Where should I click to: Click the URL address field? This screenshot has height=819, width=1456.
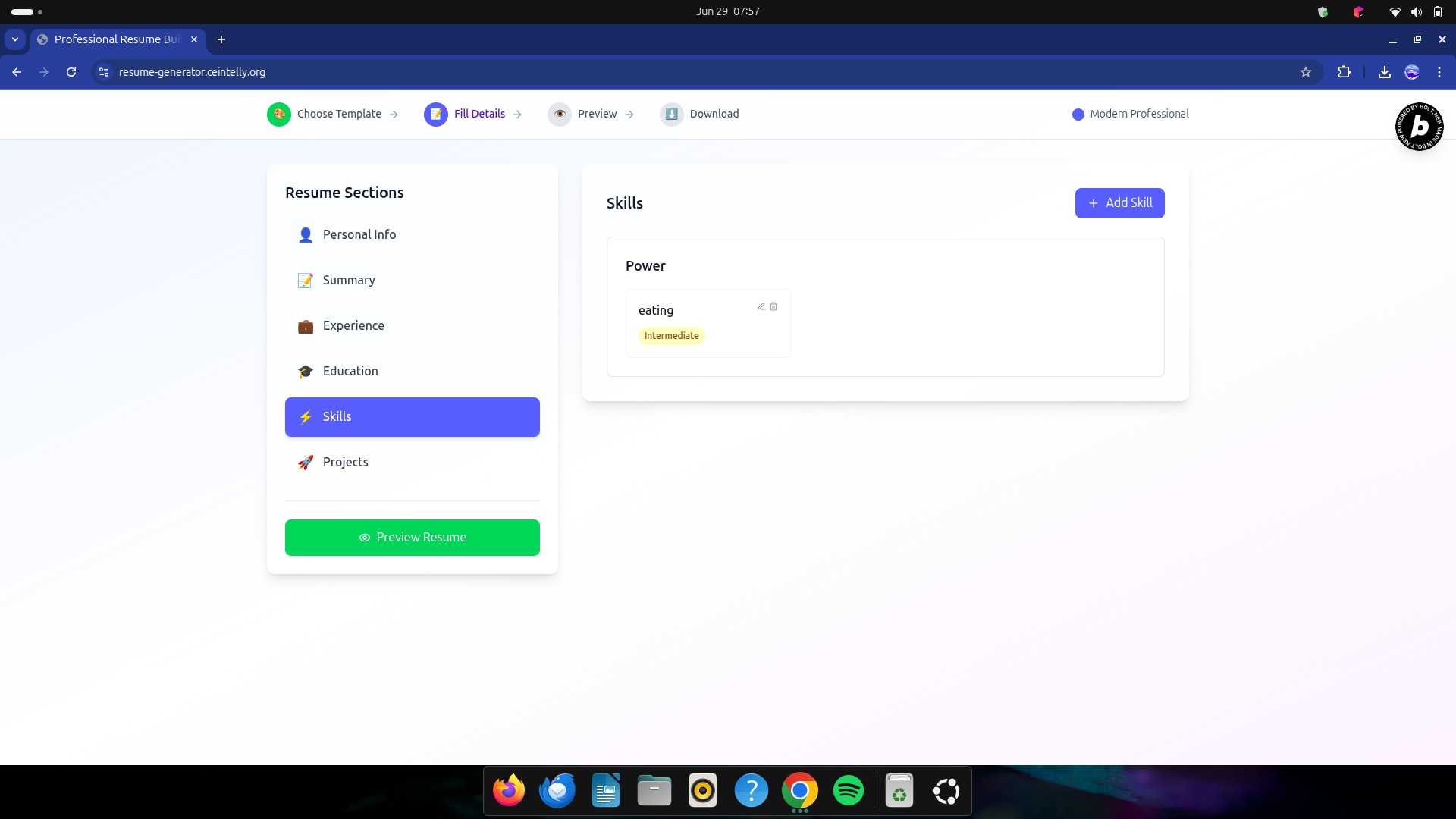click(x=531, y=72)
